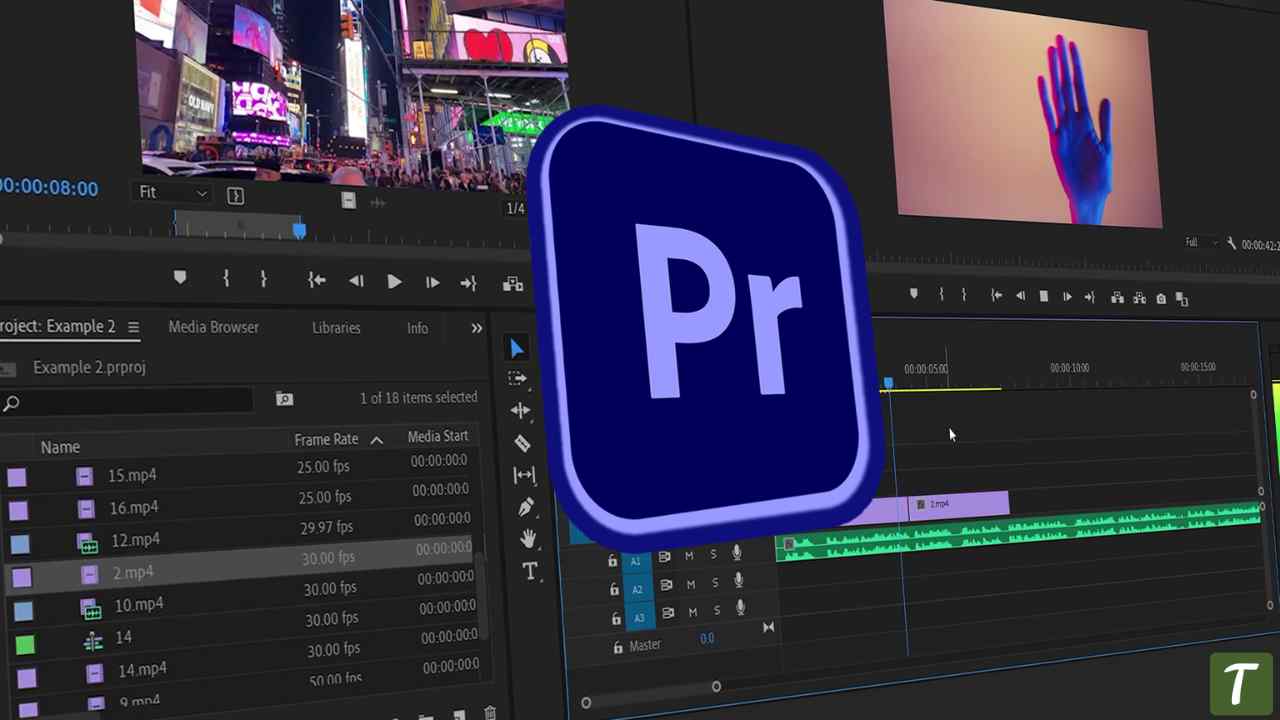
Task: Step back one frame in Source monitor
Action: 356,282
